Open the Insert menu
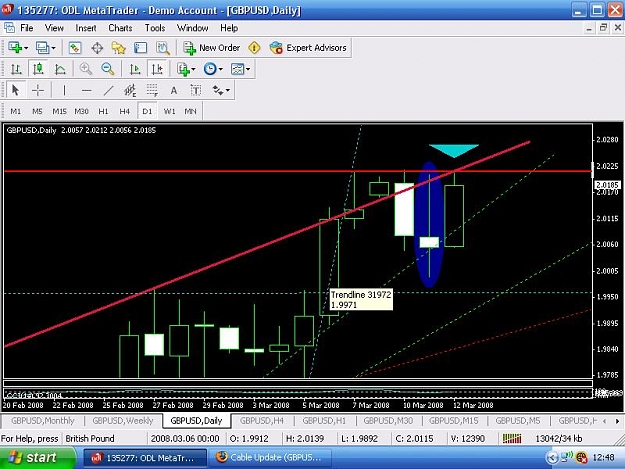This screenshot has width=625, height=469. point(86,28)
